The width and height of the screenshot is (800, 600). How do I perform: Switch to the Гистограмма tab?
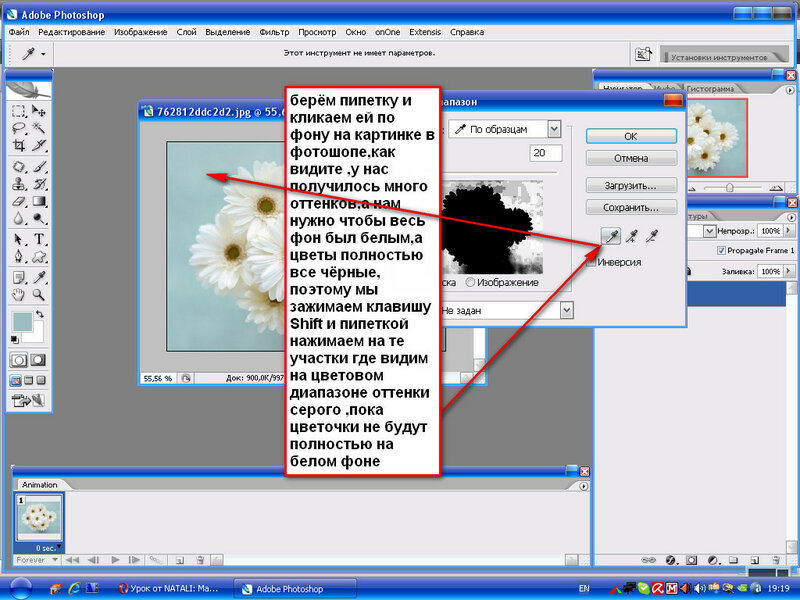710,89
